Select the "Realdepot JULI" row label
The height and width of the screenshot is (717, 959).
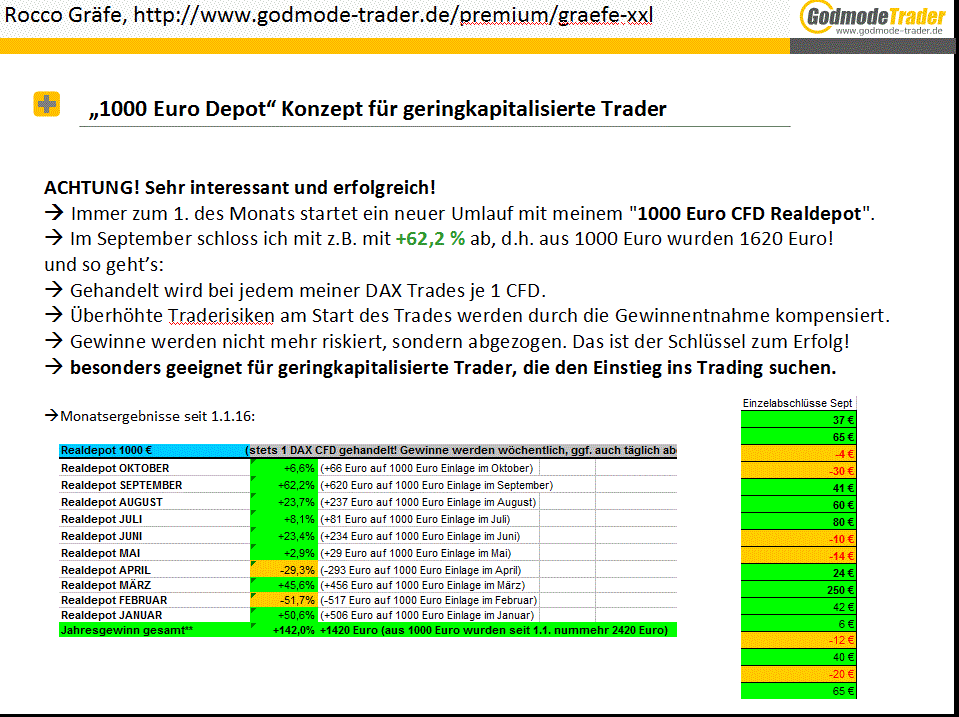(102, 519)
